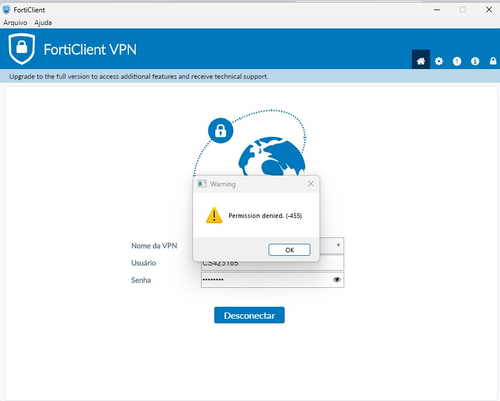Click the padlock circle in illustration
This screenshot has width=500, height=401.
220,131
